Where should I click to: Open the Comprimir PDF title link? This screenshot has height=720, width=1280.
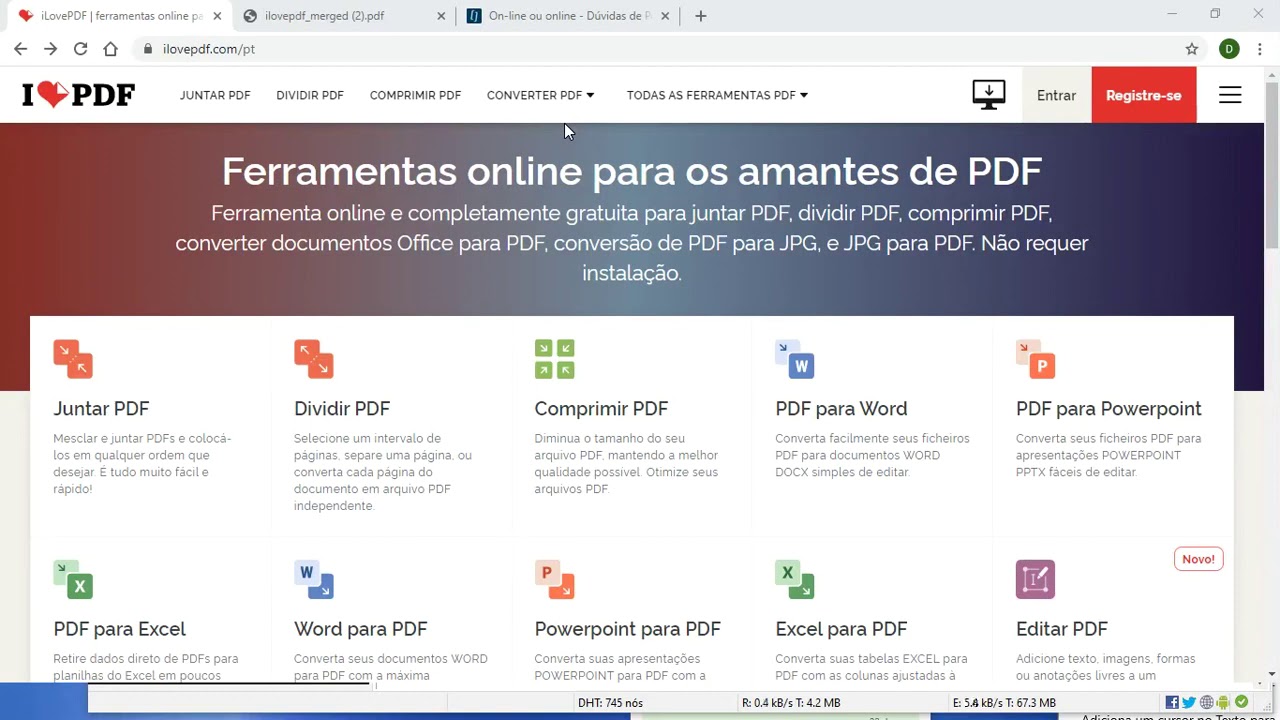601,408
